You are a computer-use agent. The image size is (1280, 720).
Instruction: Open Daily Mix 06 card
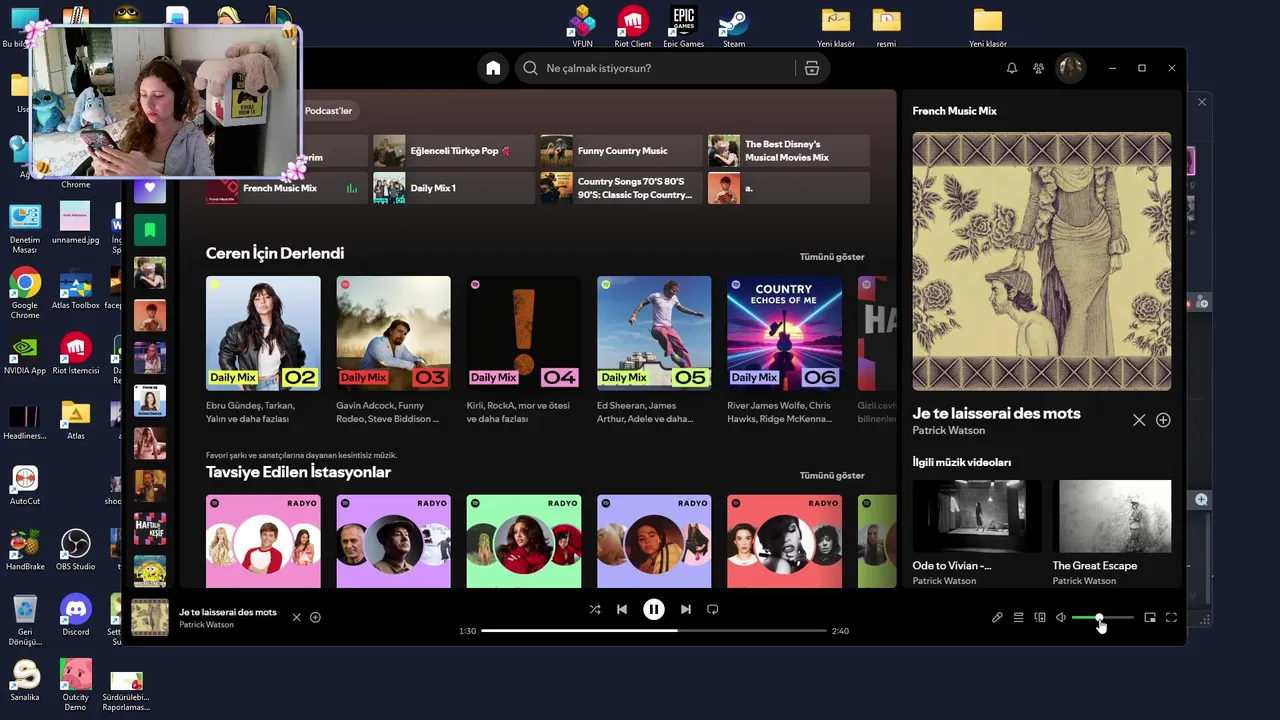coord(784,350)
